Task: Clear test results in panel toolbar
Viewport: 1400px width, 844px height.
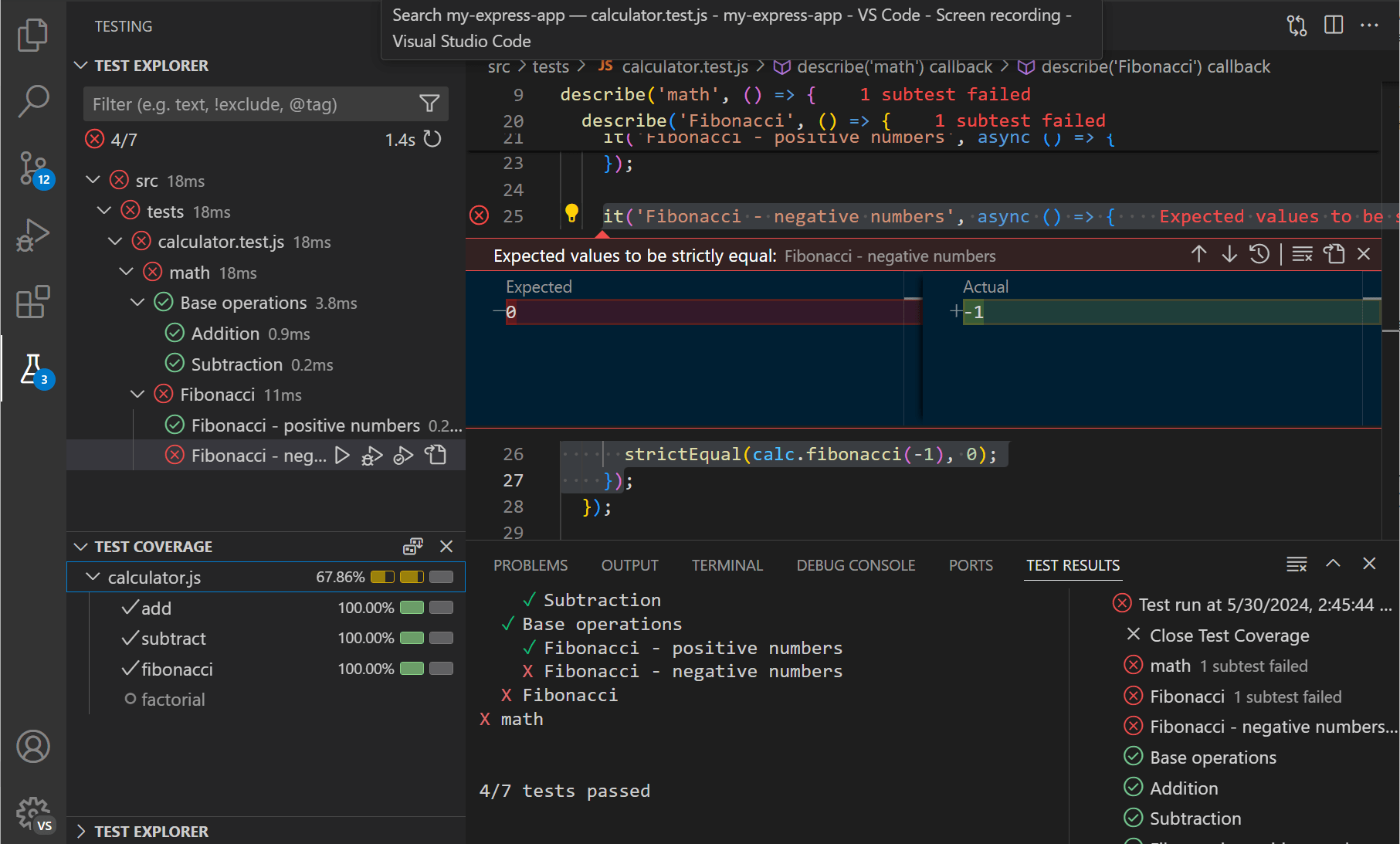Action: (x=1297, y=564)
